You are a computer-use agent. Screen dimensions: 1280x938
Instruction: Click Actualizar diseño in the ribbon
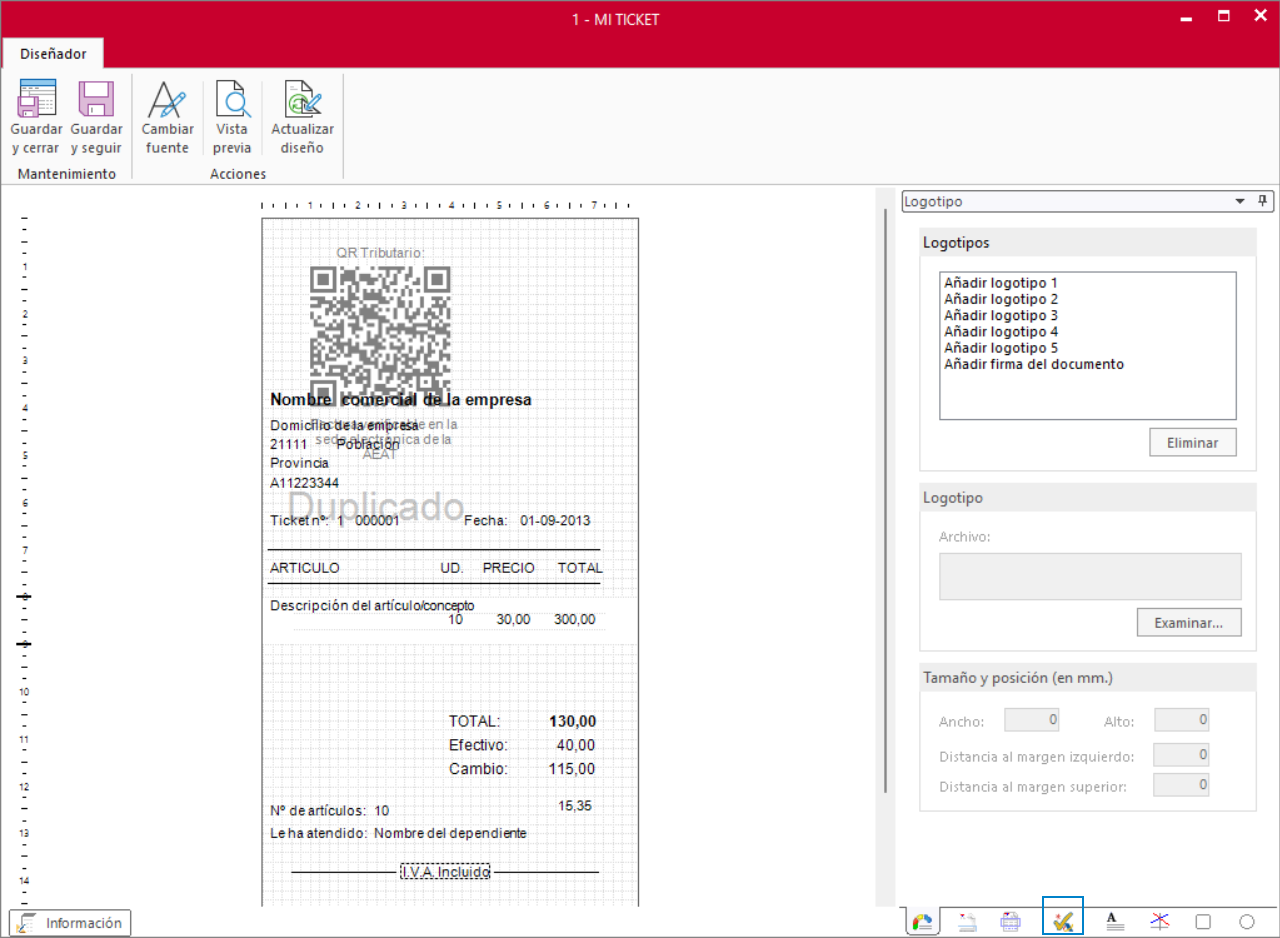click(302, 118)
